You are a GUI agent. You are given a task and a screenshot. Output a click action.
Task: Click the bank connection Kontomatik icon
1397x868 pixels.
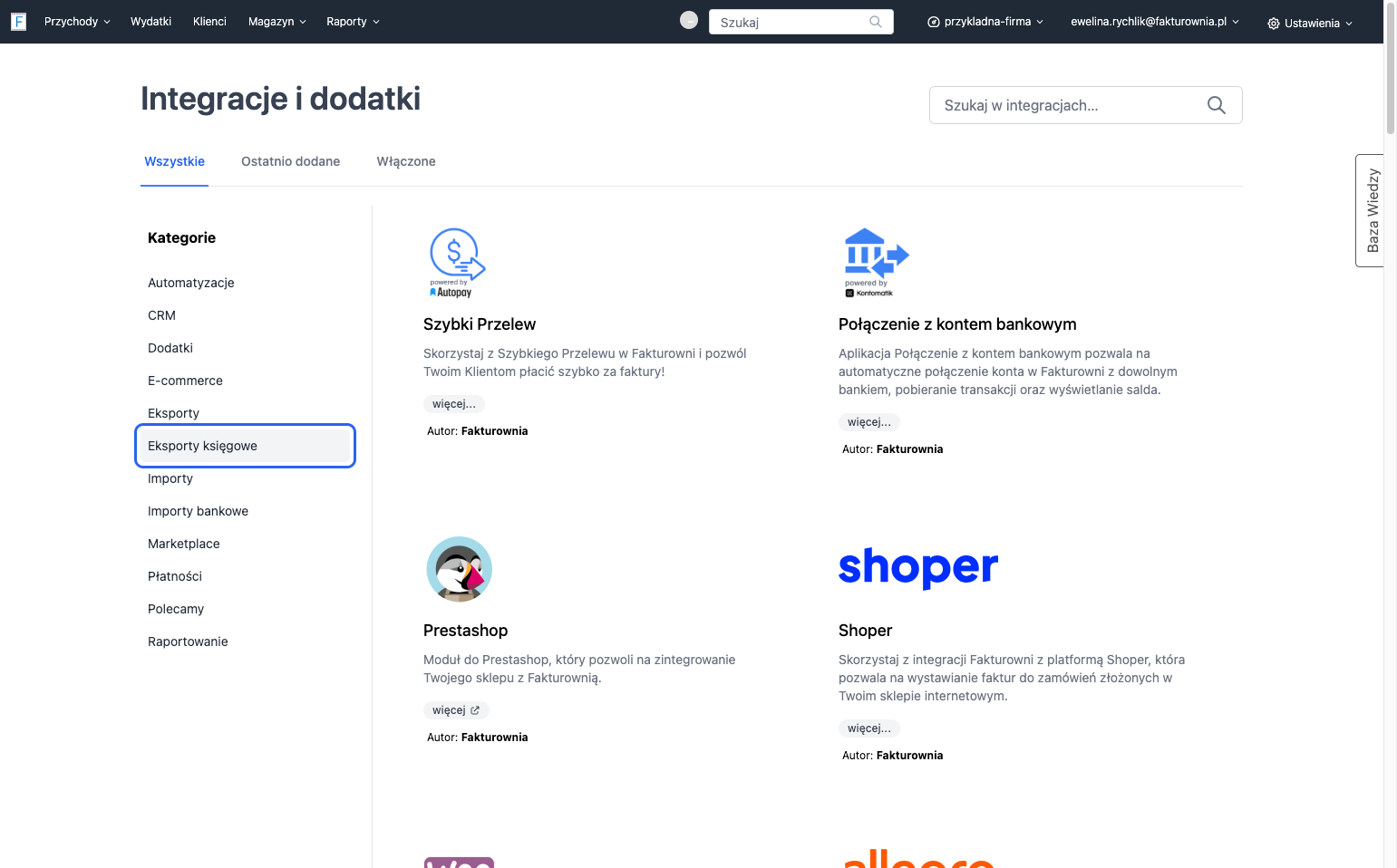tap(876, 262)
